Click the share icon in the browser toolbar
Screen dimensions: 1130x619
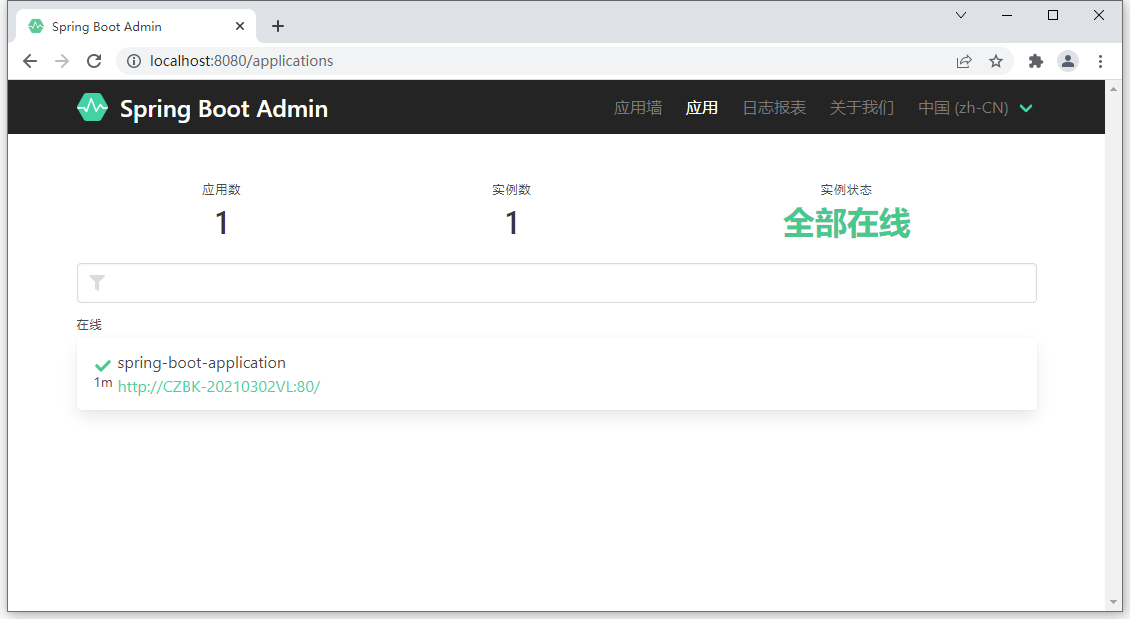pyautogui.click(x=963, y=61)
